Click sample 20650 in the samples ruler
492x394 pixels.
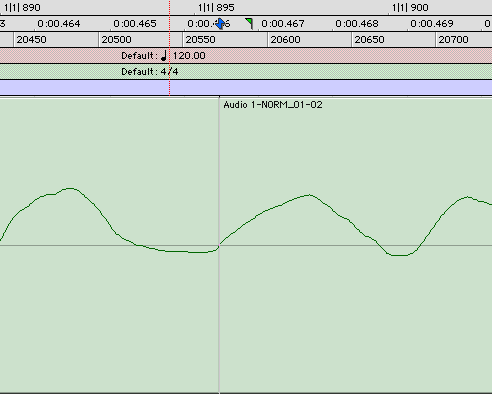(x=369, y=40)
